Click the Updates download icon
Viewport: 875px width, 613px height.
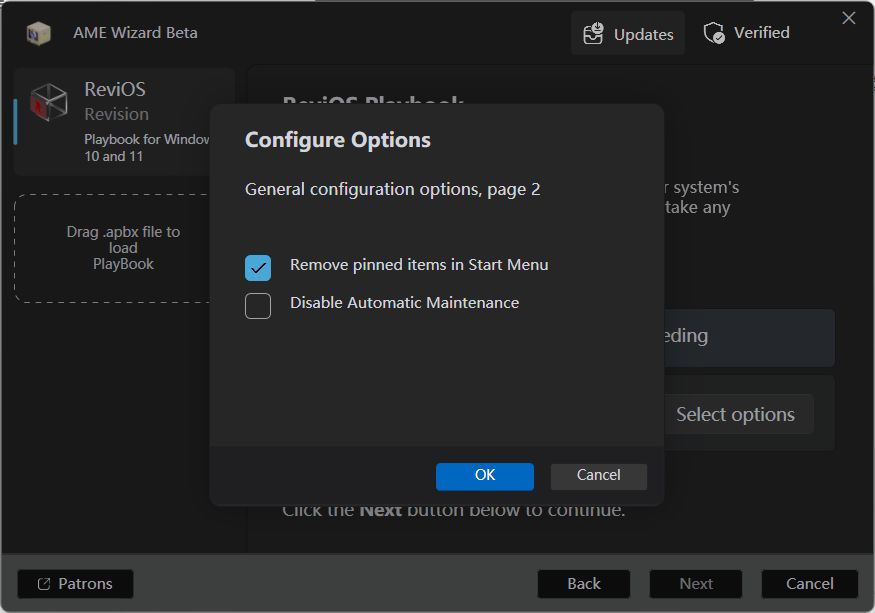tap(594, 34)
